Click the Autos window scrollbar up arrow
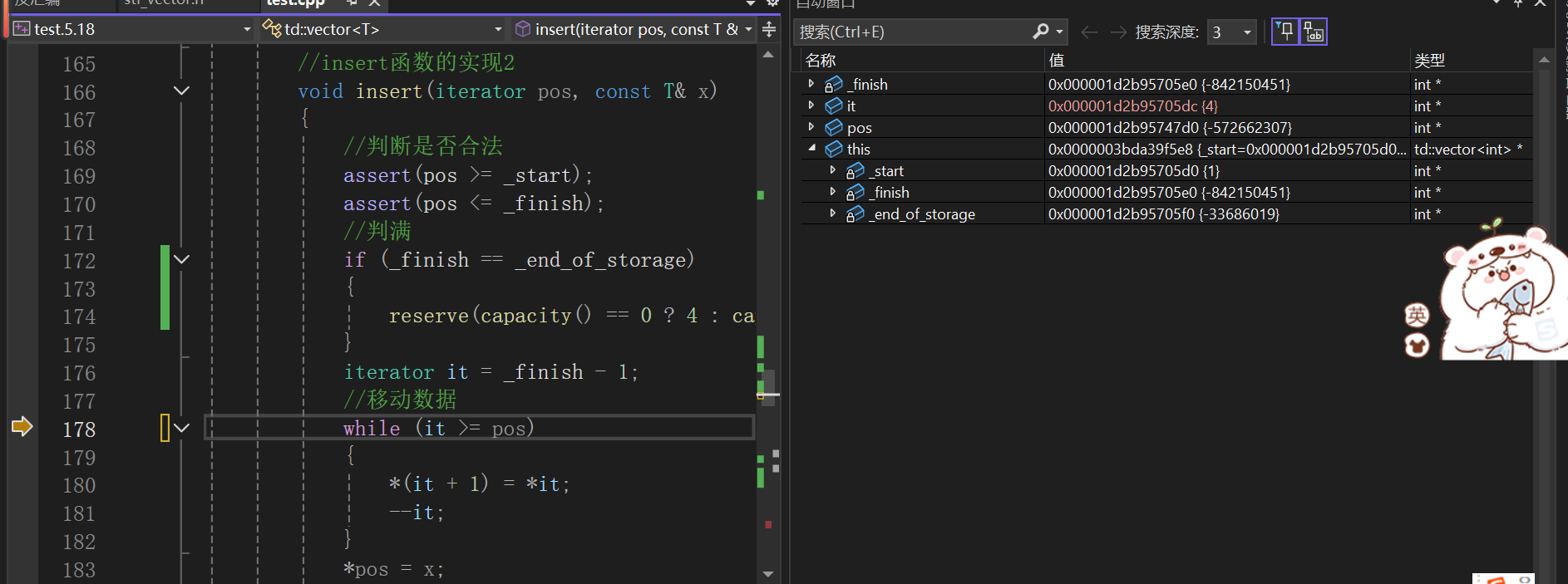Image resolution: width=1568 pixels, height=584 pixels. (x=1544, y=60)
